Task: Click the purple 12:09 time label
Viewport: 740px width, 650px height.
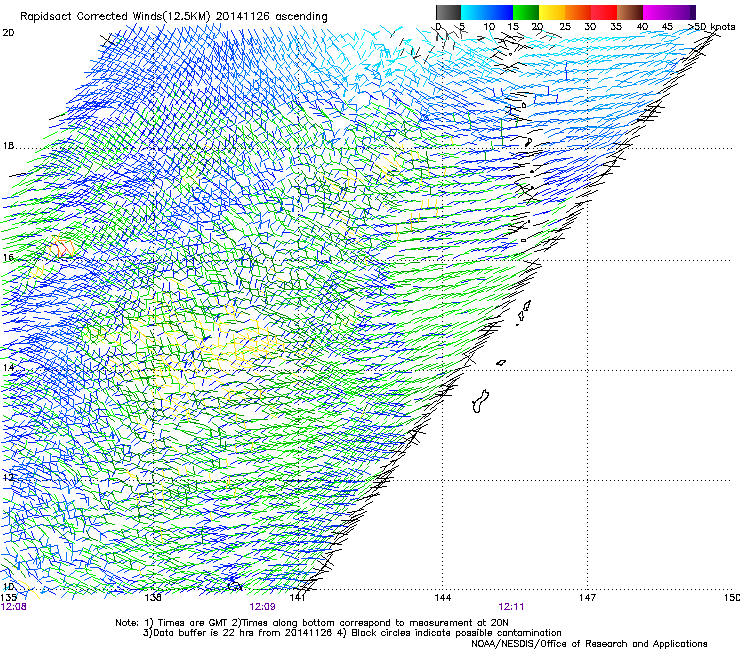Action: (262, 607)
